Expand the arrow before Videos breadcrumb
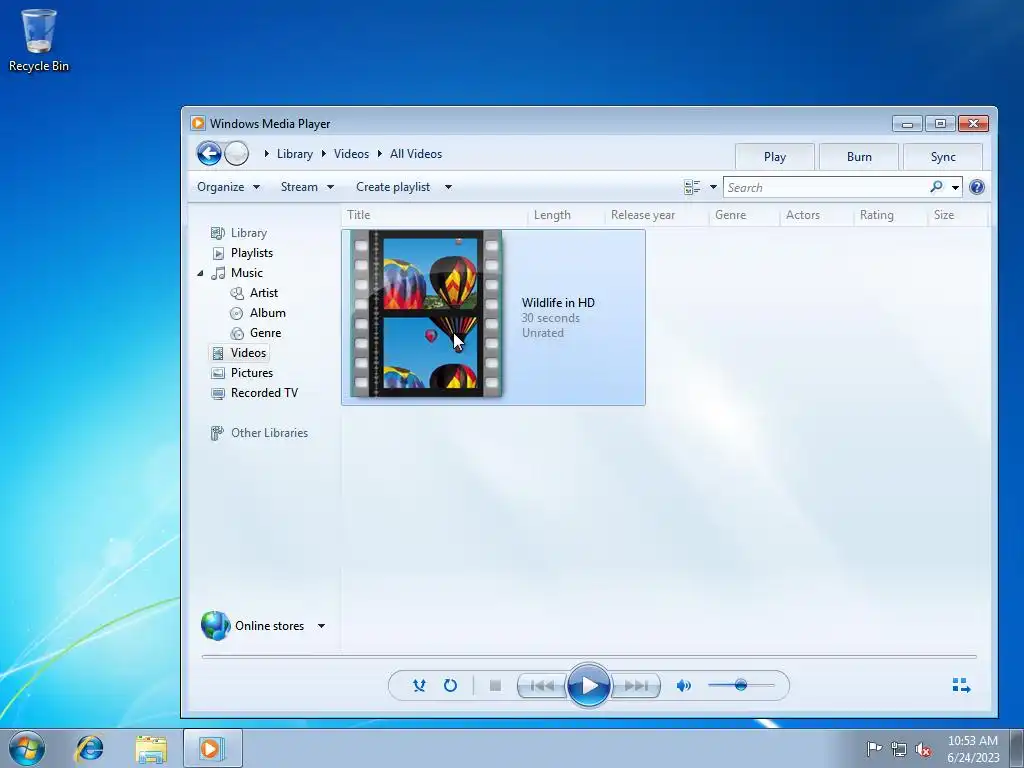The height and width of the screenshot is (768, 1024). (x=324, y=154)
